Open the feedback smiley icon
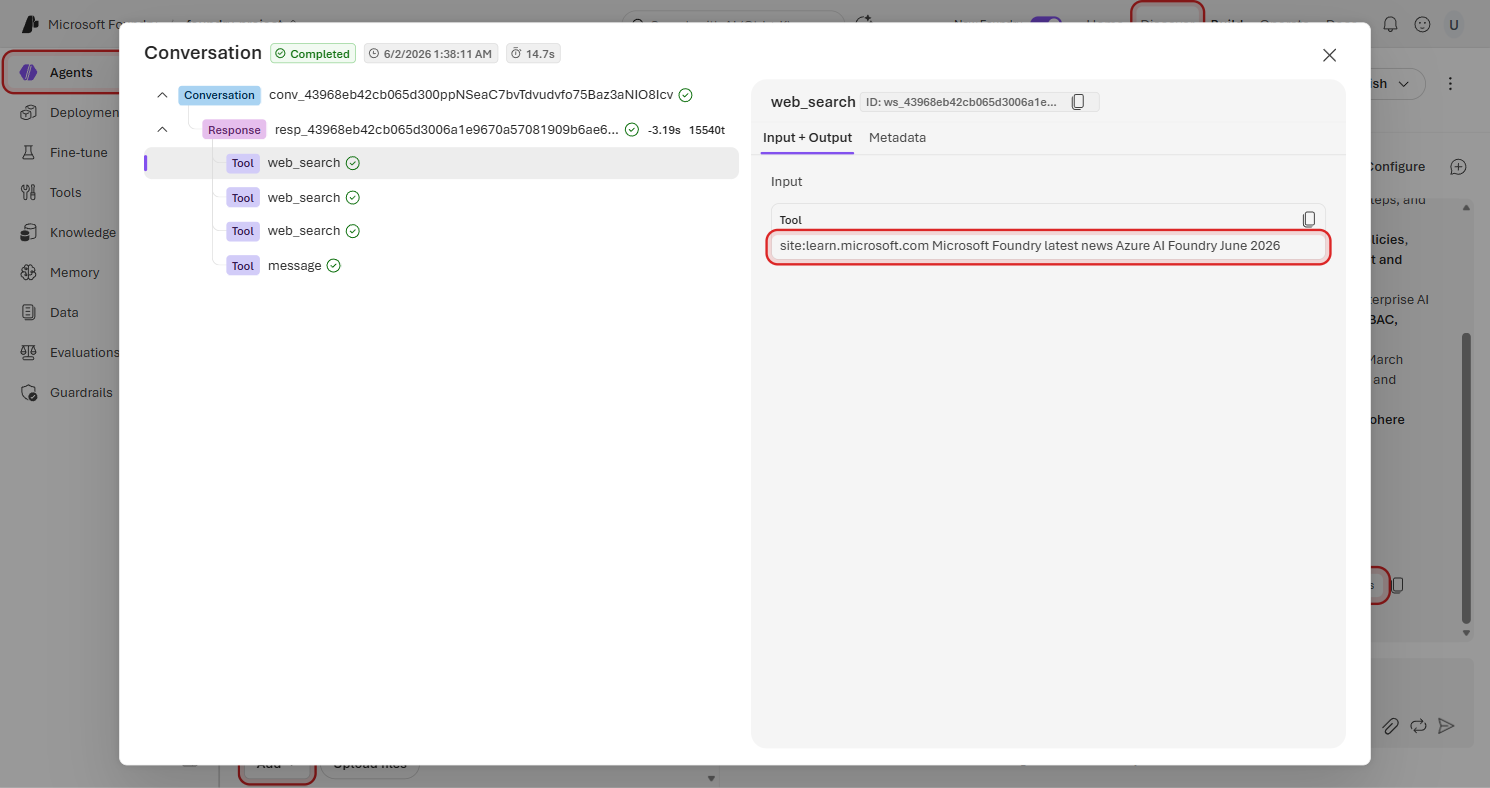Viewport: 1490px width, 788px height. point(1422,24)
